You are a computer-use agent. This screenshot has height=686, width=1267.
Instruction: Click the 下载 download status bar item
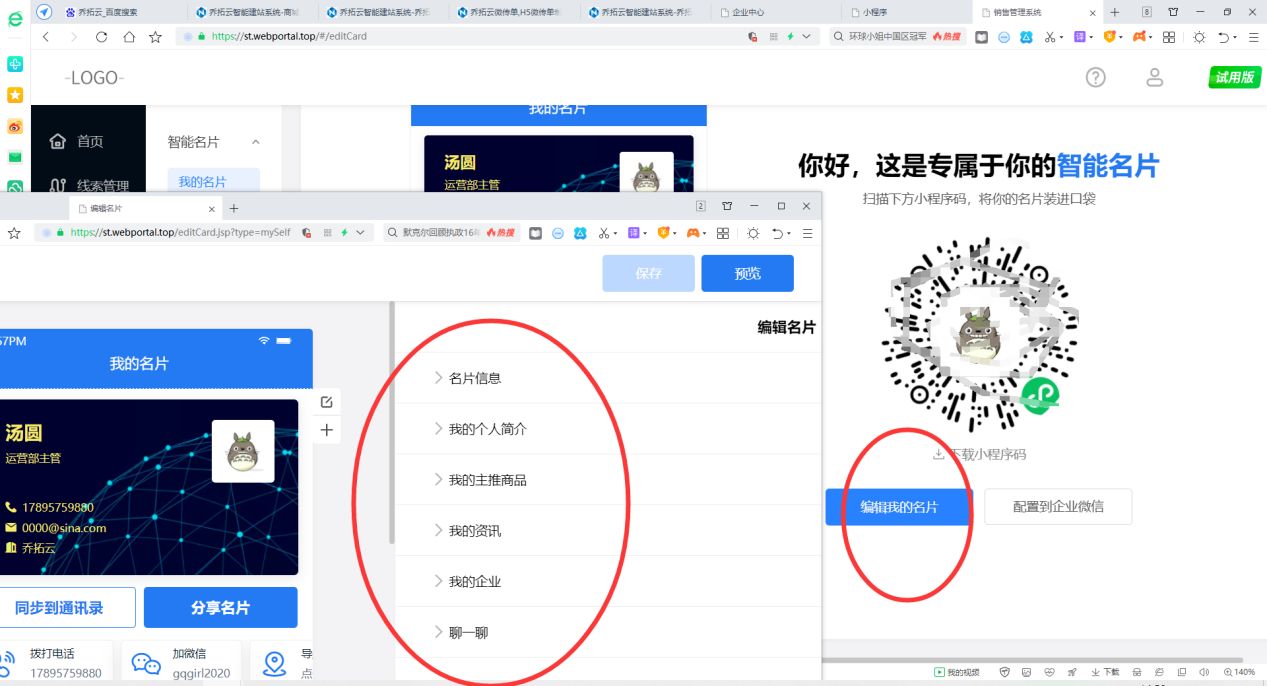pyautogui.click(x=1105, y=672)
